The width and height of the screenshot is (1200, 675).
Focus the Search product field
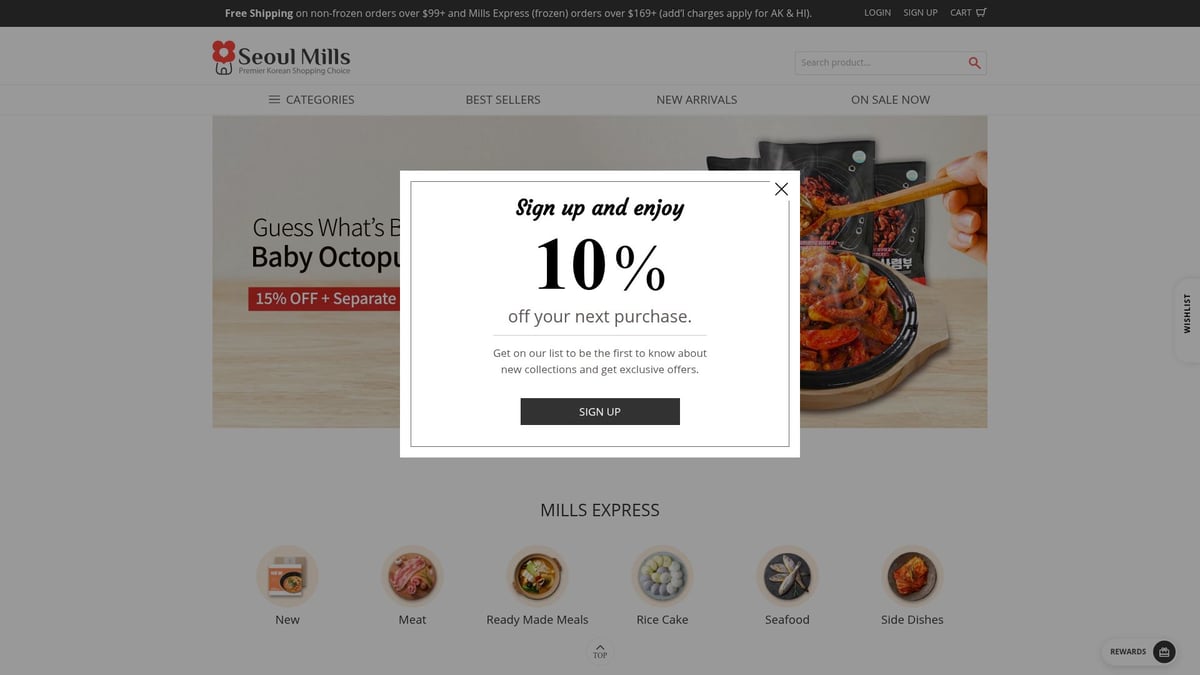coord(880,63)
